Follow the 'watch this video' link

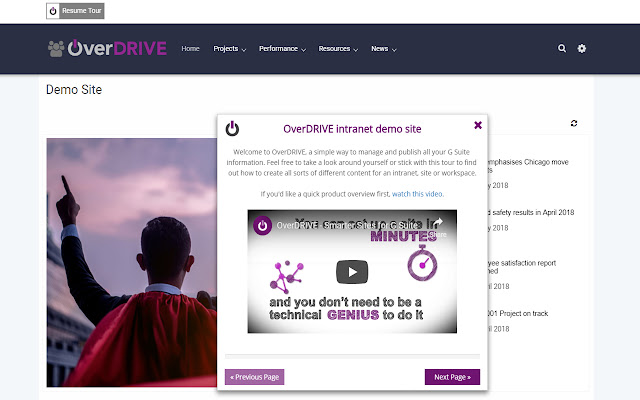coord(417,194)
